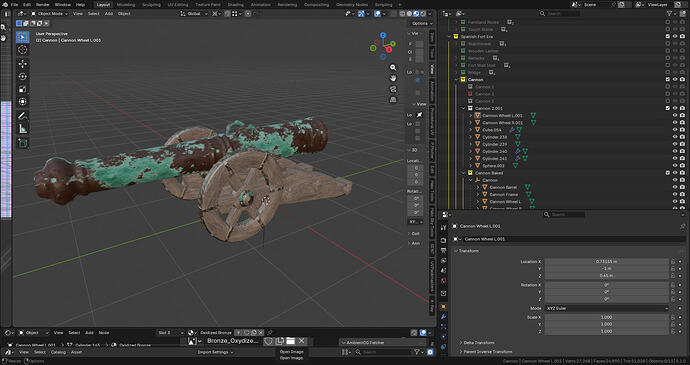Open the asset browser Catalog menu
The width and height of the screenshot is (690, 365).
pyautogui.click(x=58, y=352)
